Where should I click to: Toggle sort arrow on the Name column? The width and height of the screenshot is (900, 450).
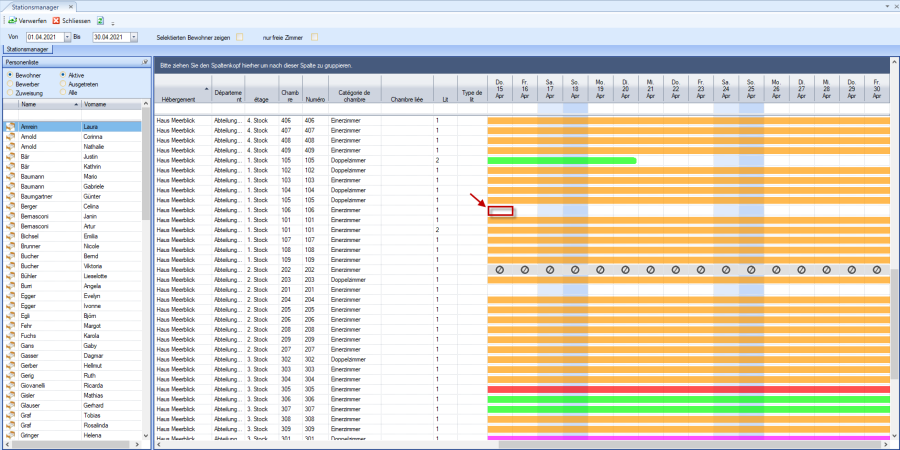click(77, 105)
